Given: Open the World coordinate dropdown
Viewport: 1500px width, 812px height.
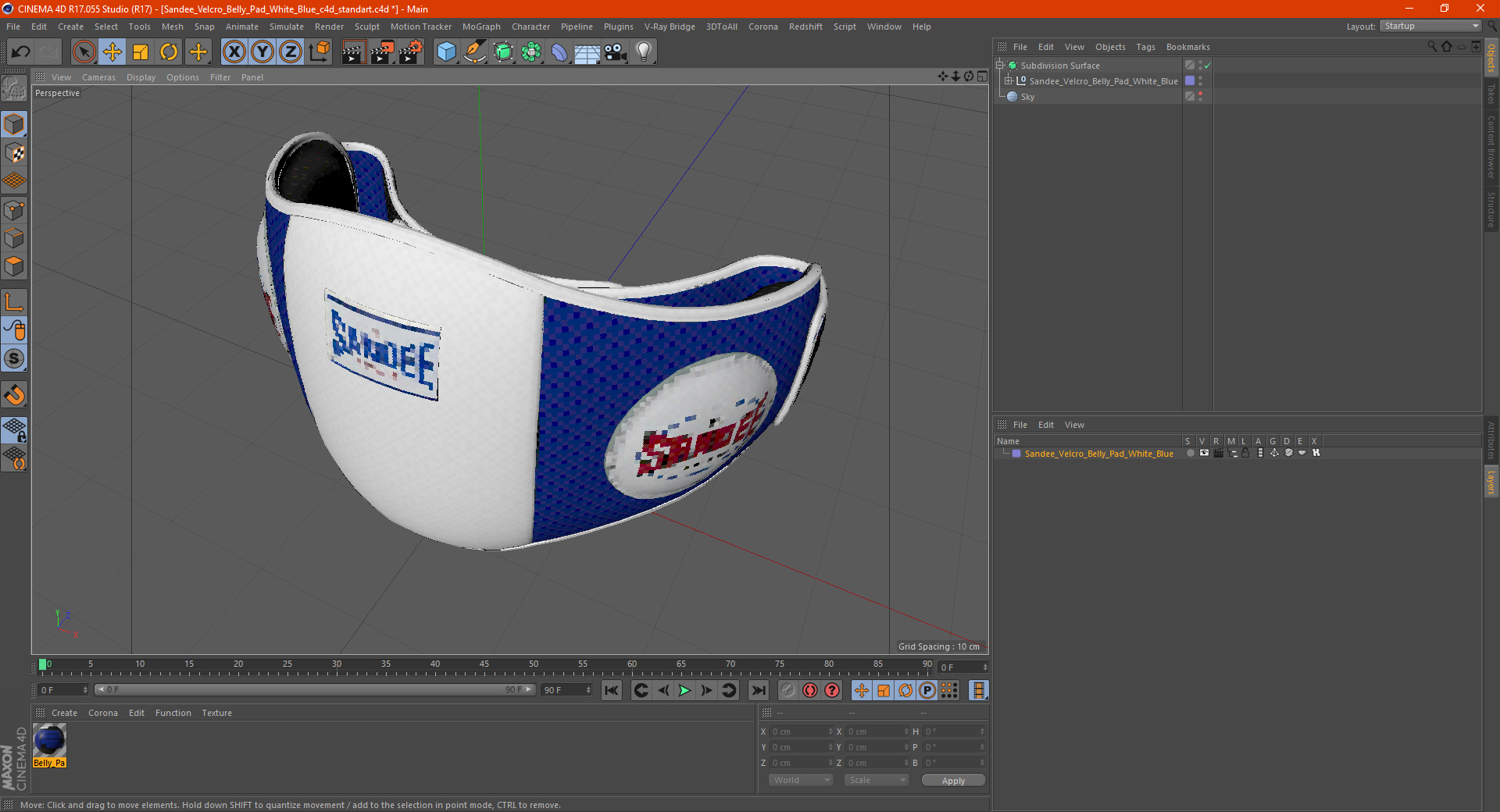Looking at the screenshot, I should 801,780.
